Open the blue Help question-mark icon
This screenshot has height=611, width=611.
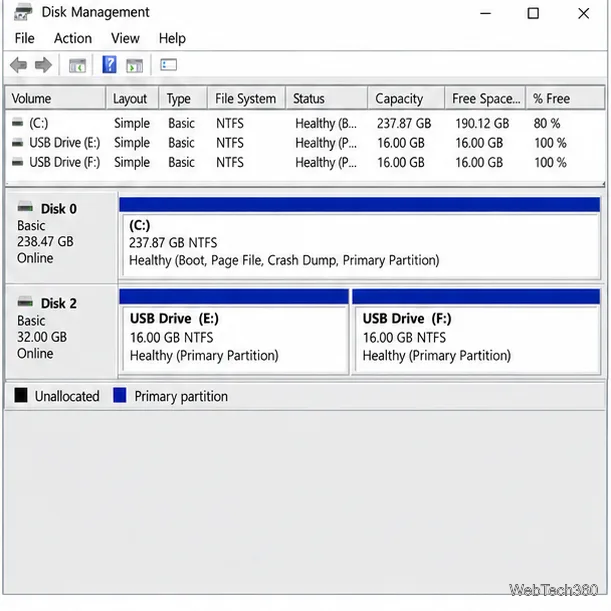point(109,65)
